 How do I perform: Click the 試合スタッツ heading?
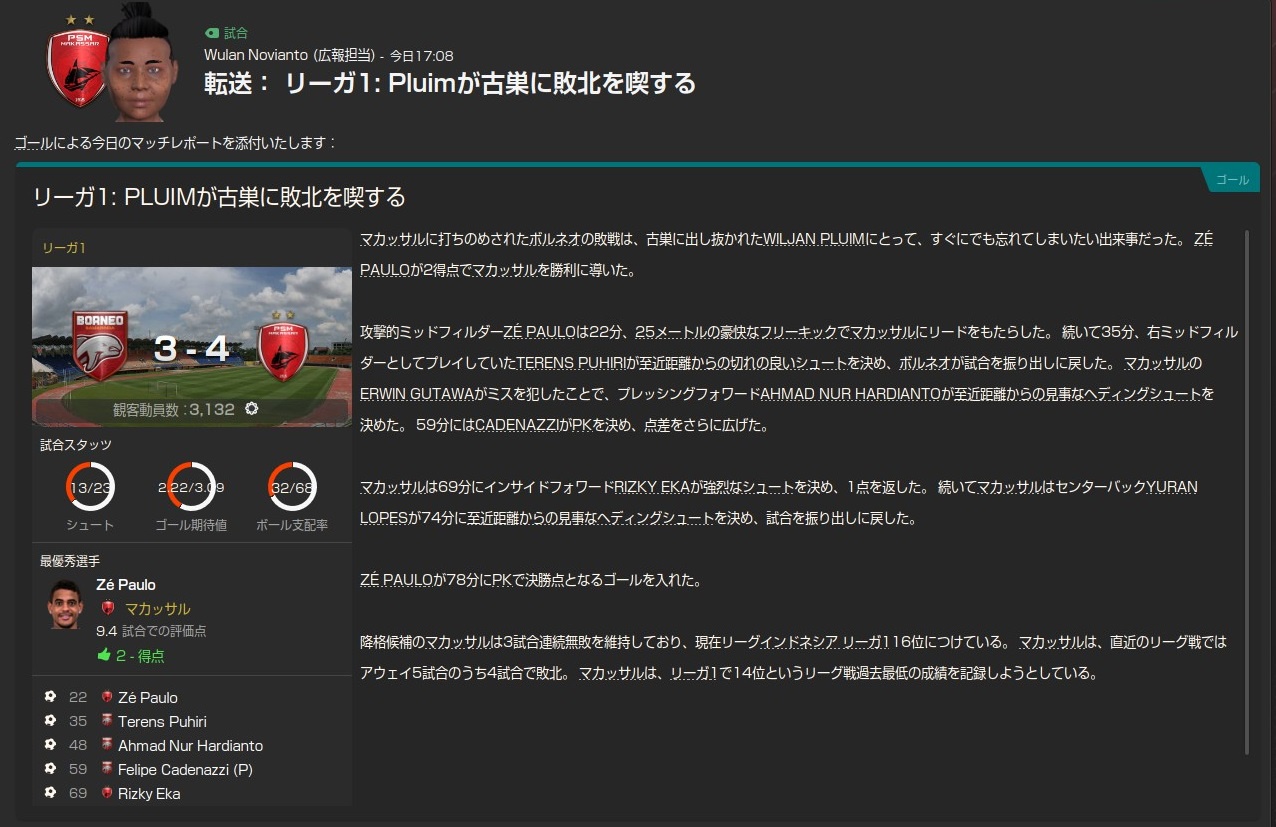[x=76, y=445]
